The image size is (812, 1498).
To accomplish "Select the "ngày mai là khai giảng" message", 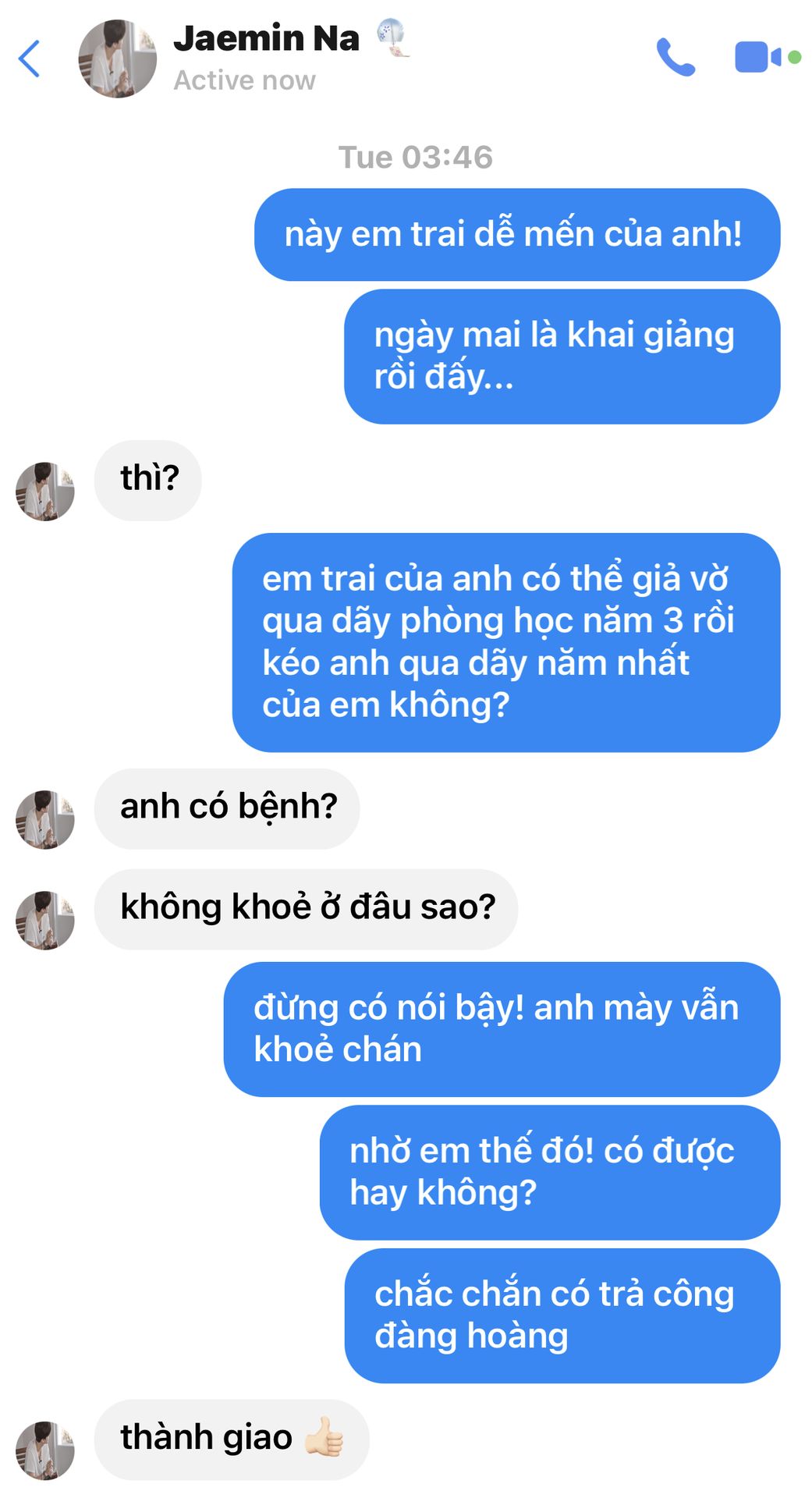I will point(562,357).
